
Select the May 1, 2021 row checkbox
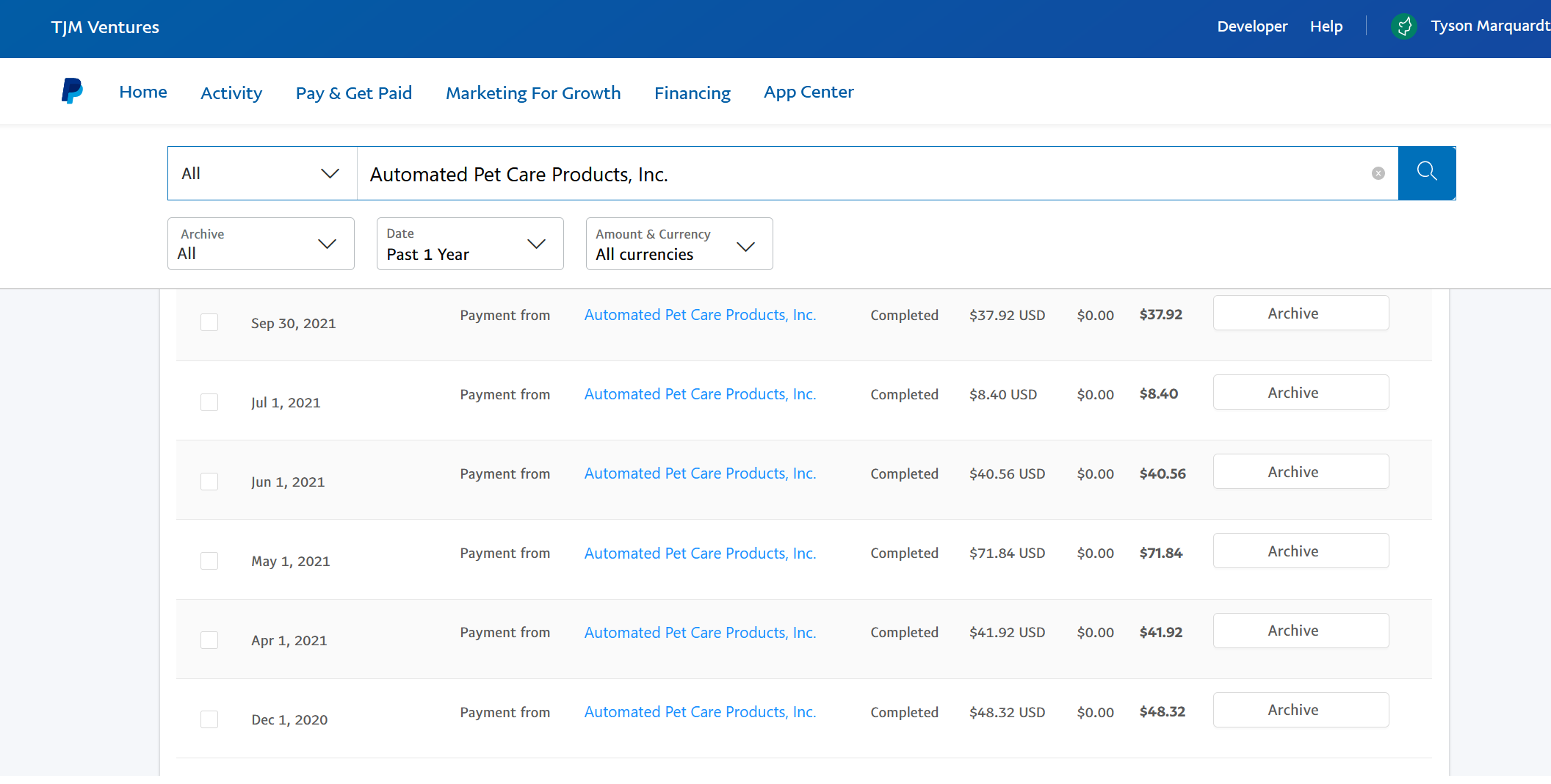pyautogui.click(x=209, y=561)
